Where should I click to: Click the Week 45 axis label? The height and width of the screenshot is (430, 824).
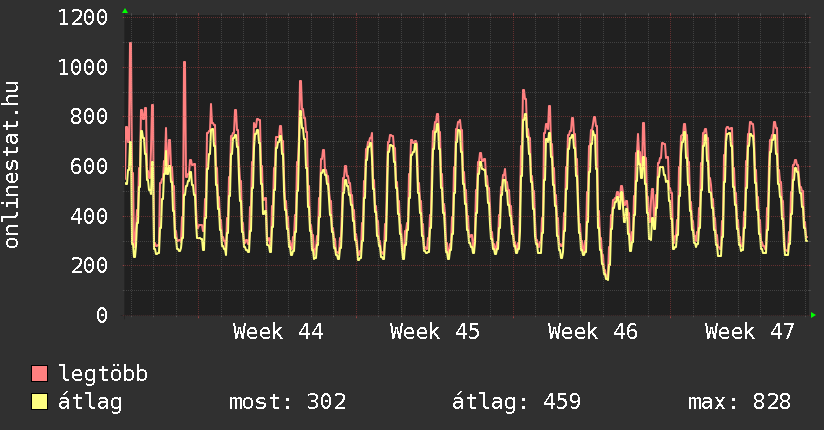435,331
